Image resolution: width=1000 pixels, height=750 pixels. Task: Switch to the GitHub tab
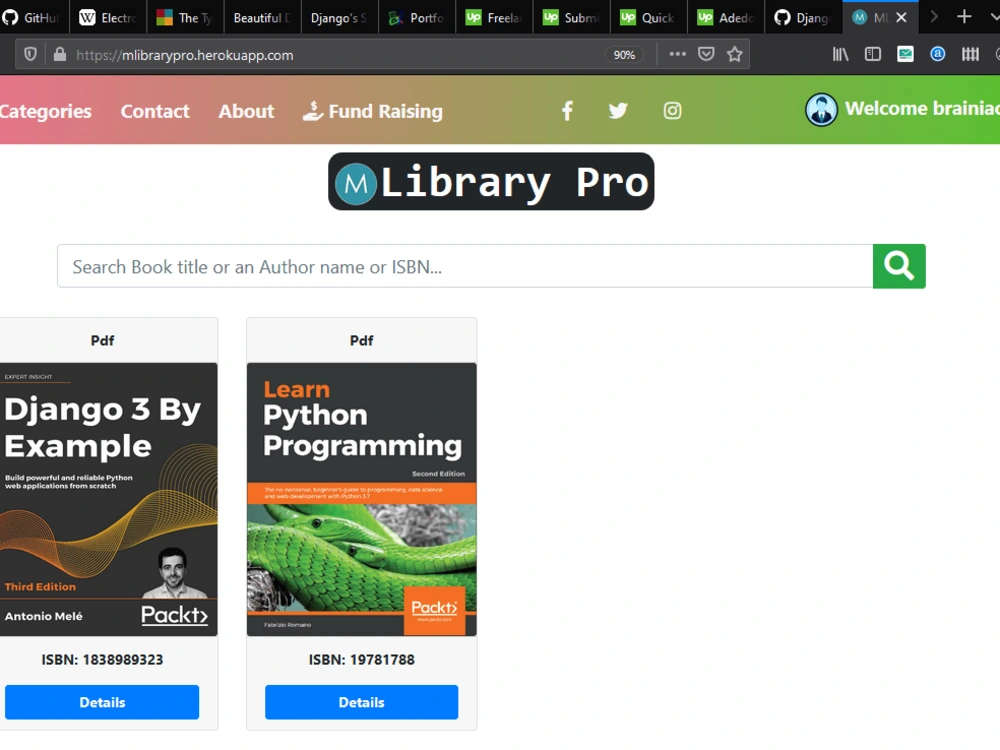point(30,16)
